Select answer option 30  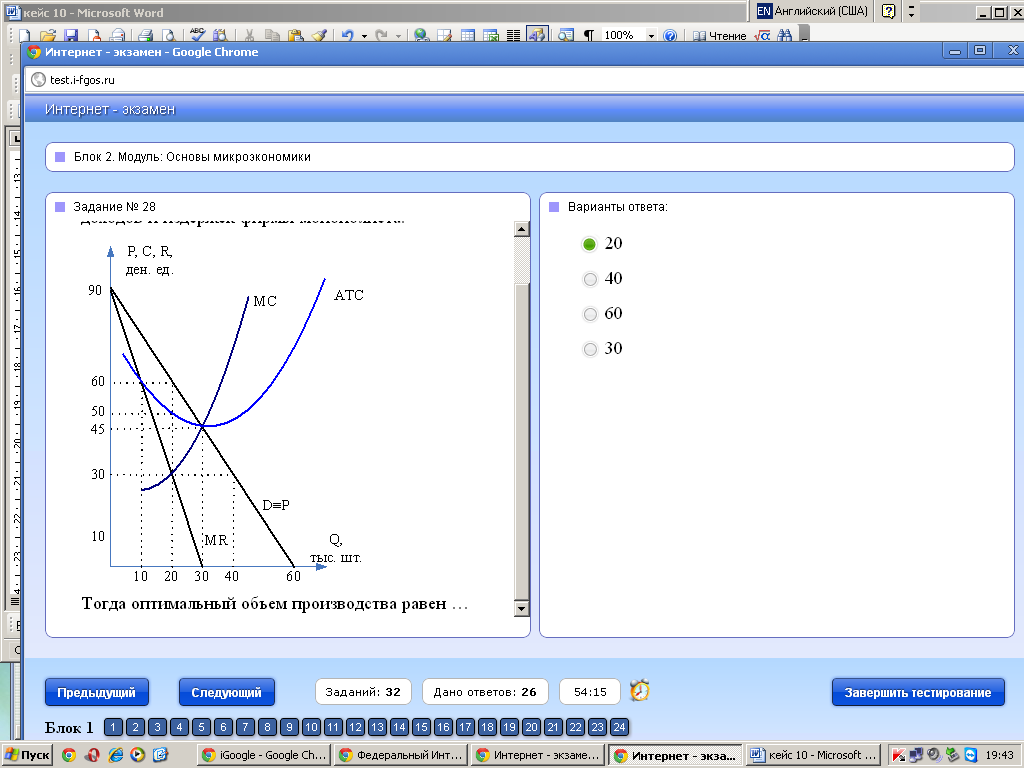pos(590,349)
